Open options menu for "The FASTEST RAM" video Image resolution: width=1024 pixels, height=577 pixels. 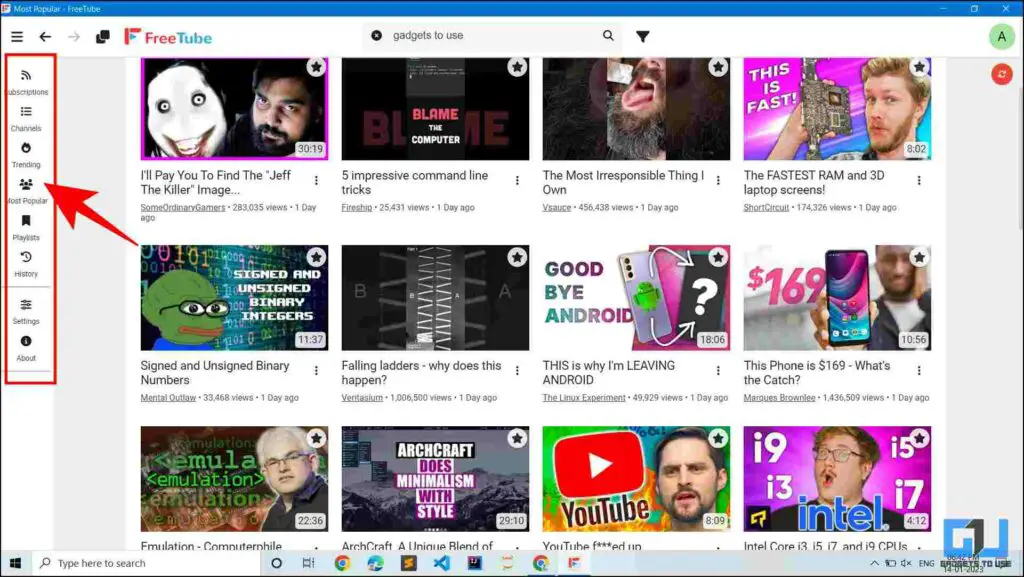(x=920, y=181)
